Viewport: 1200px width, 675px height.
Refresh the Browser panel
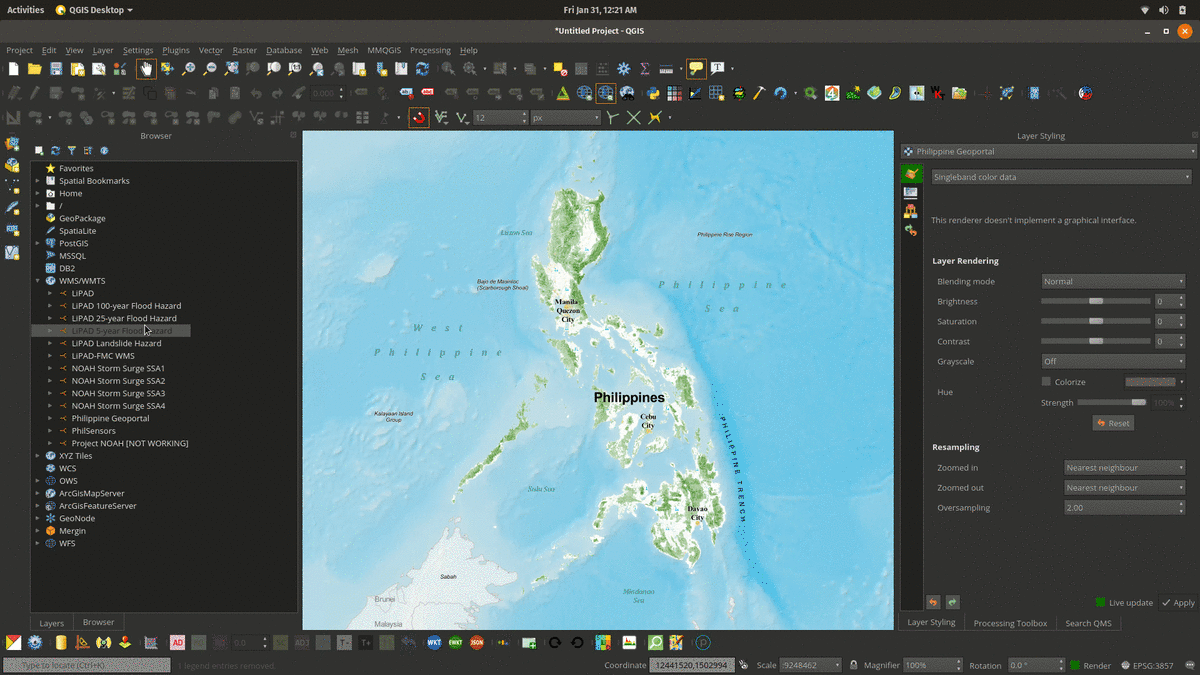tap(56, 151)
